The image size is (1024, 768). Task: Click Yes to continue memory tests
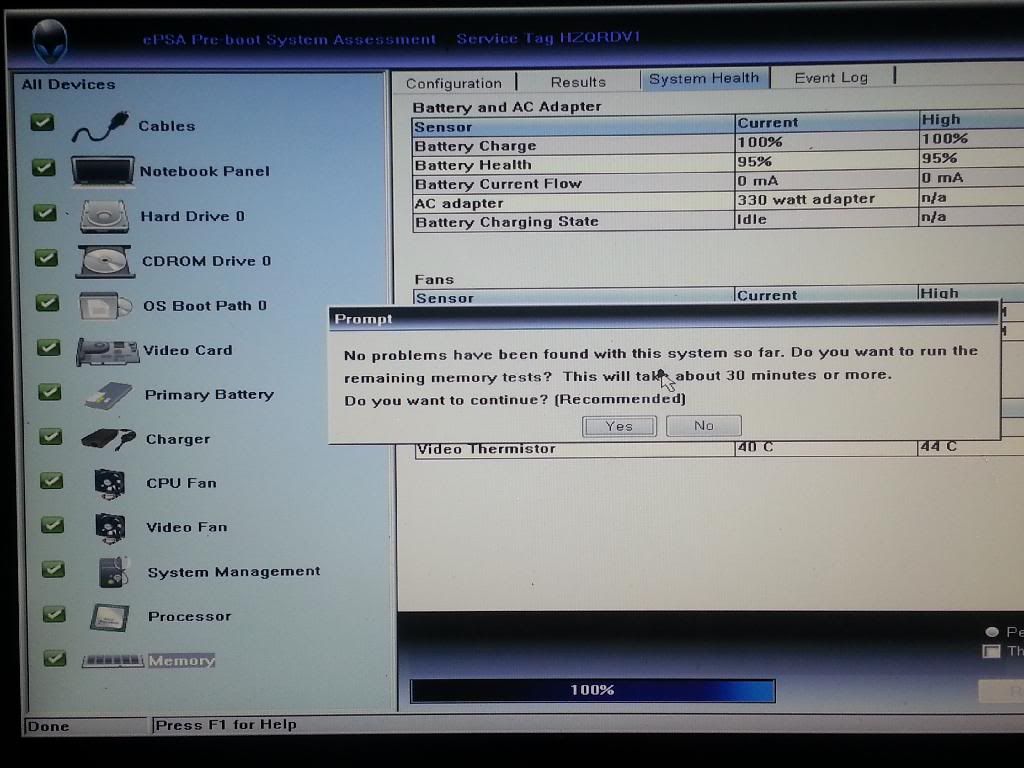click(619, 426)
